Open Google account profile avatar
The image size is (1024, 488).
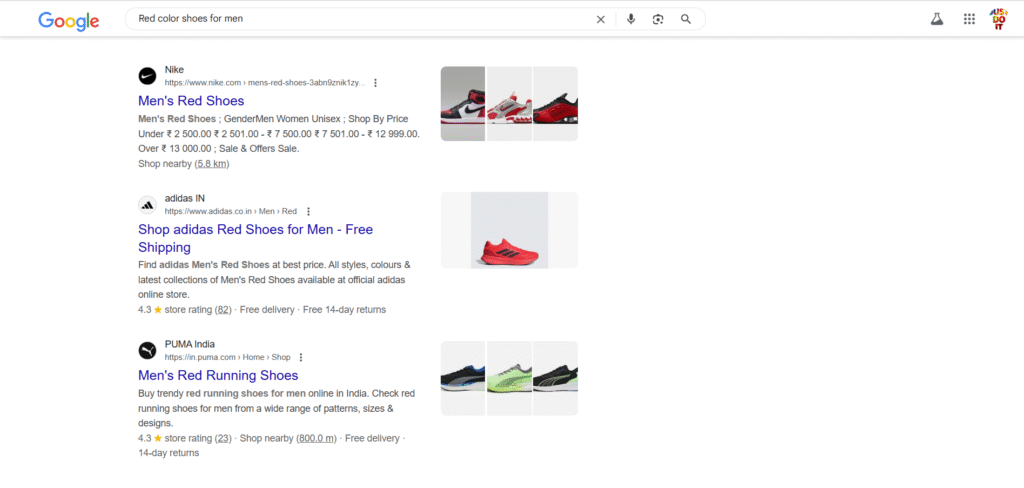tap(999, 20)
